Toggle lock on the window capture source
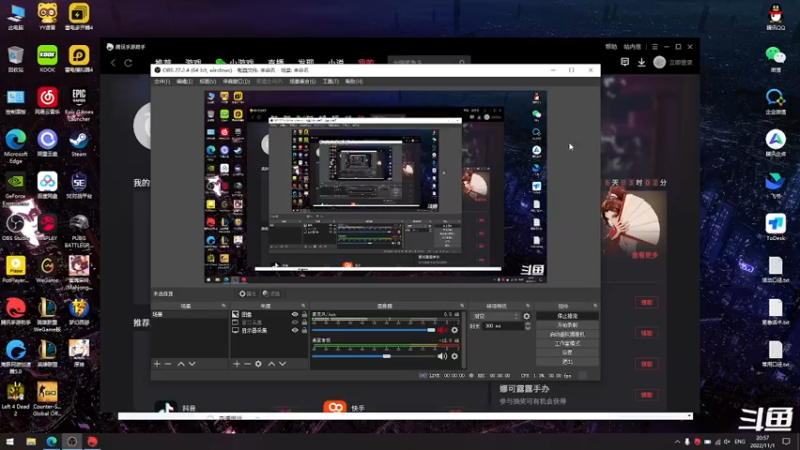This screenshot has height=450, width=800. pyautogui.click(x=304, y=322)
